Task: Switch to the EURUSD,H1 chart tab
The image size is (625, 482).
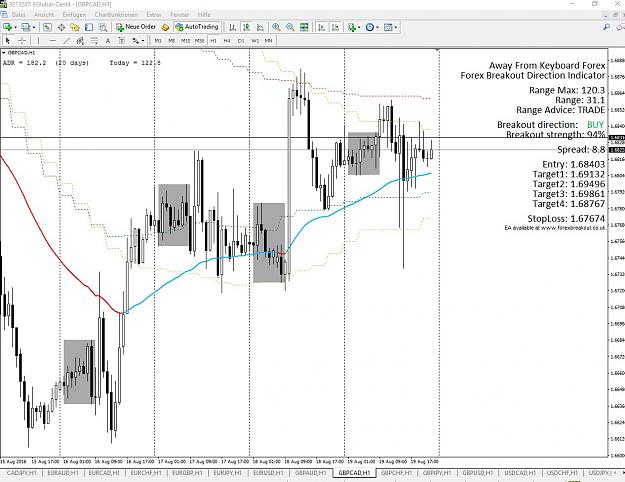Action: (x=268, y=473)
